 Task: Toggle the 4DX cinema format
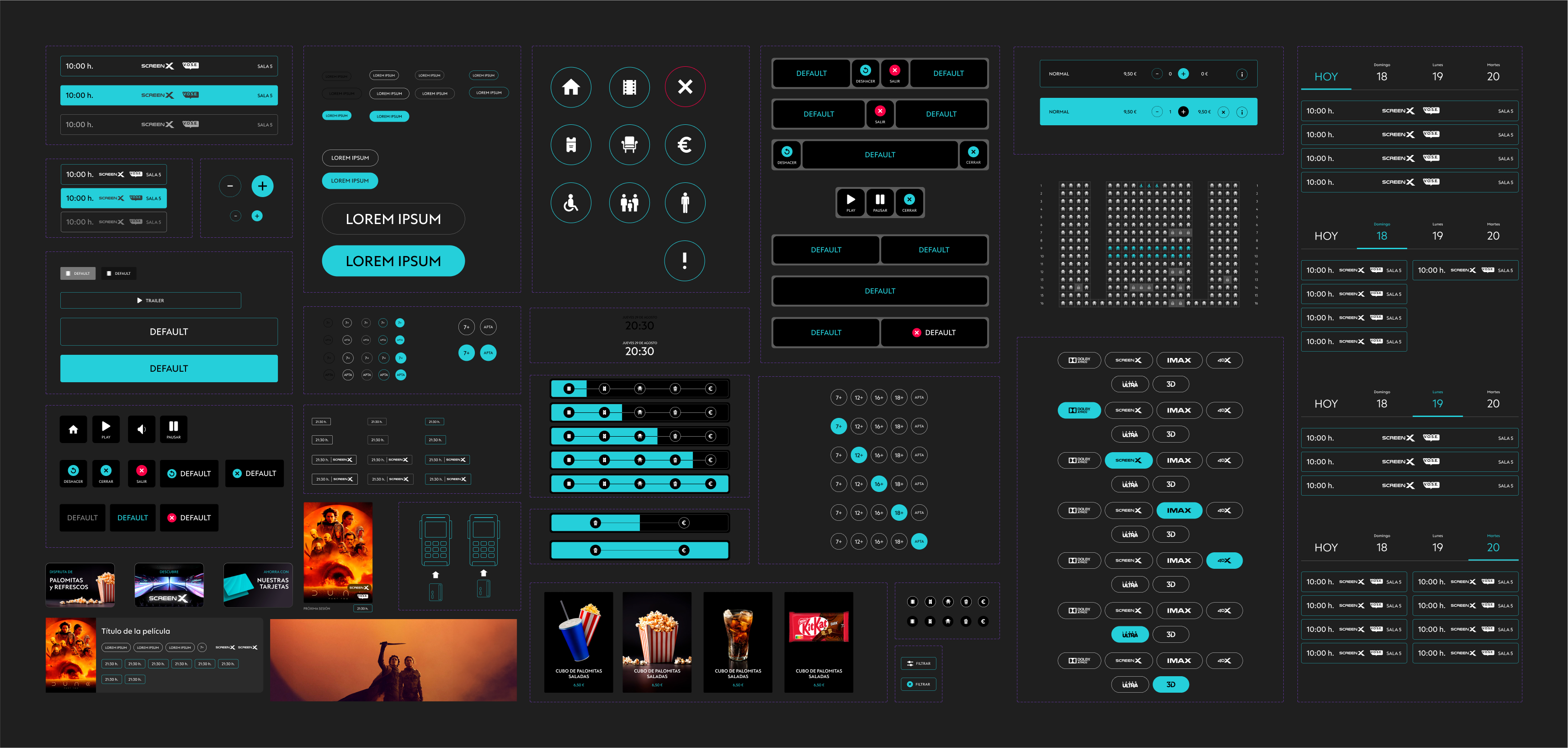click(x=1224, y=560)
